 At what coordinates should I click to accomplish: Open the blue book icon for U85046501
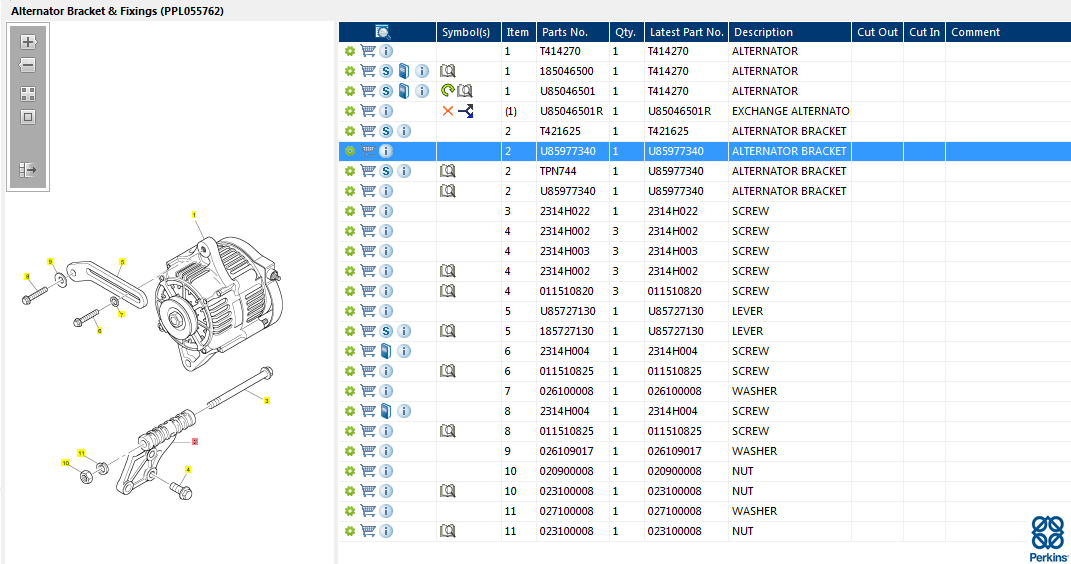coord(404,91)
